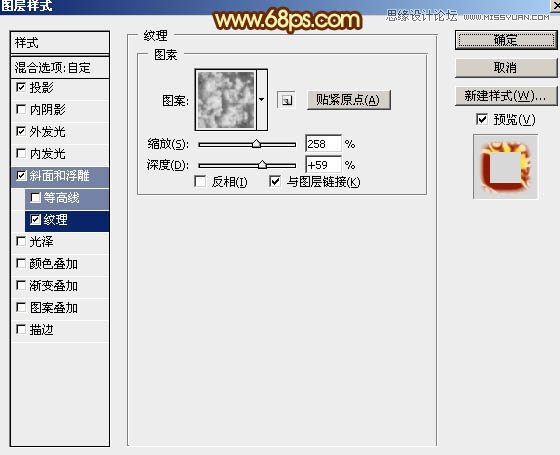Enable the 反相(I) checkbox
The height and width of the screenshot is (455, 560).
pyautogui.click(x=200, y=181)
